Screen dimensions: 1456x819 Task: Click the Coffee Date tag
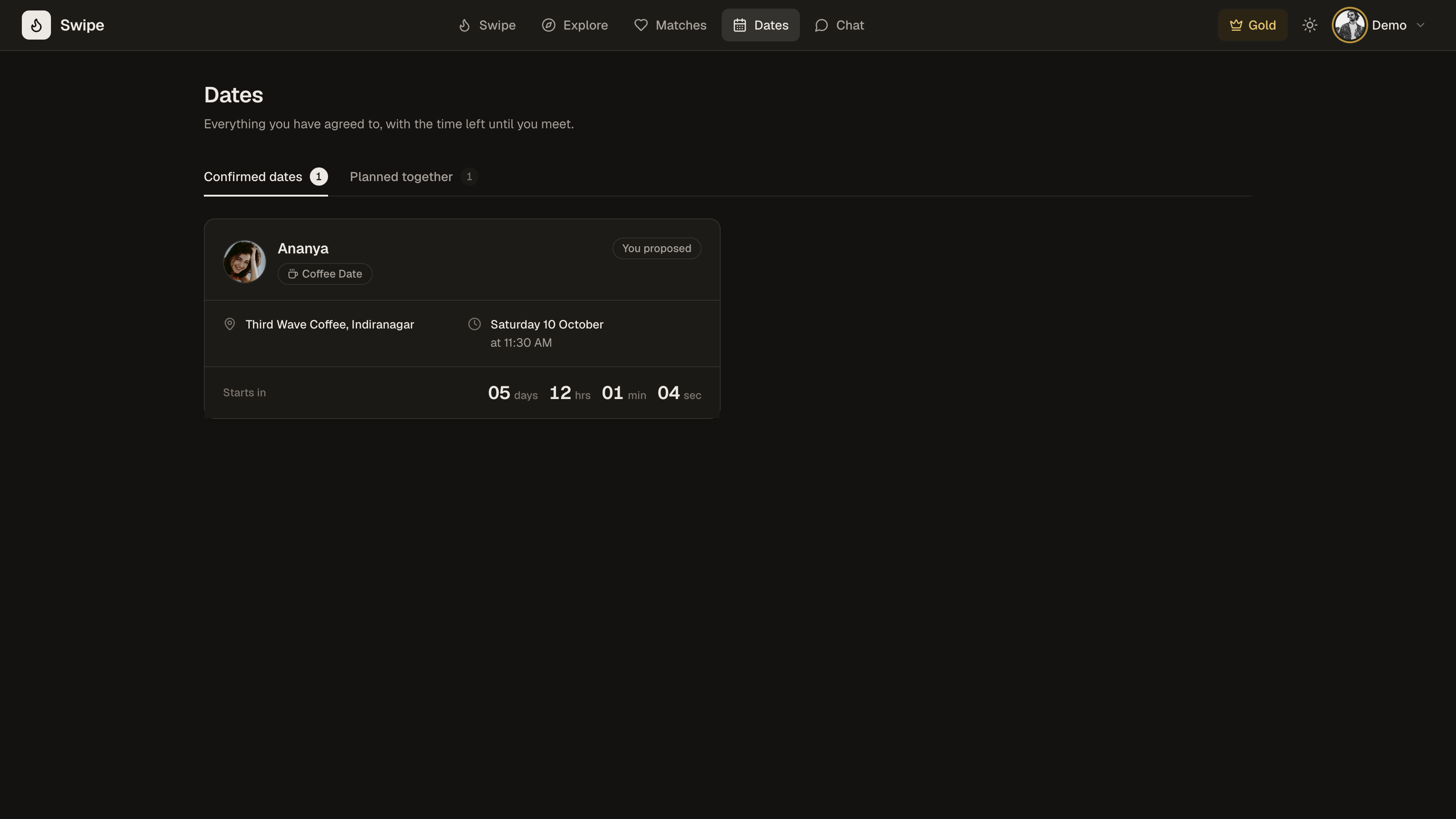tap(325, 274)
